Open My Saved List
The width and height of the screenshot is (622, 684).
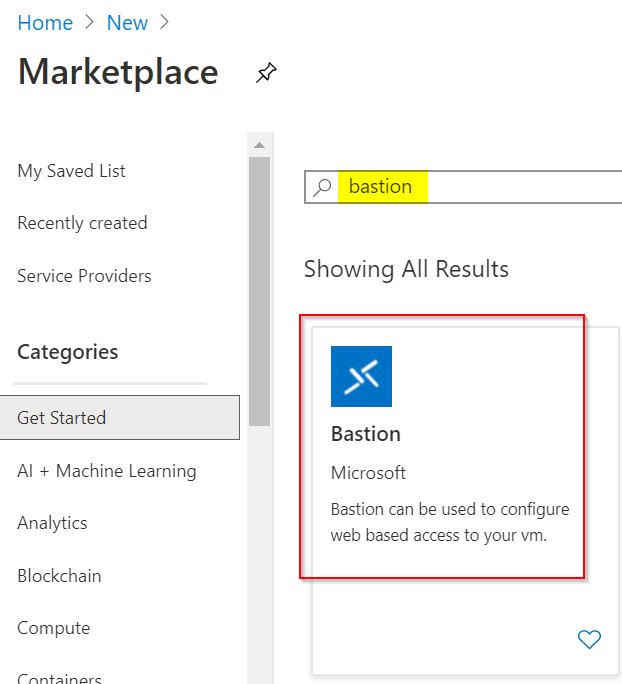click(x=72, y=171)
